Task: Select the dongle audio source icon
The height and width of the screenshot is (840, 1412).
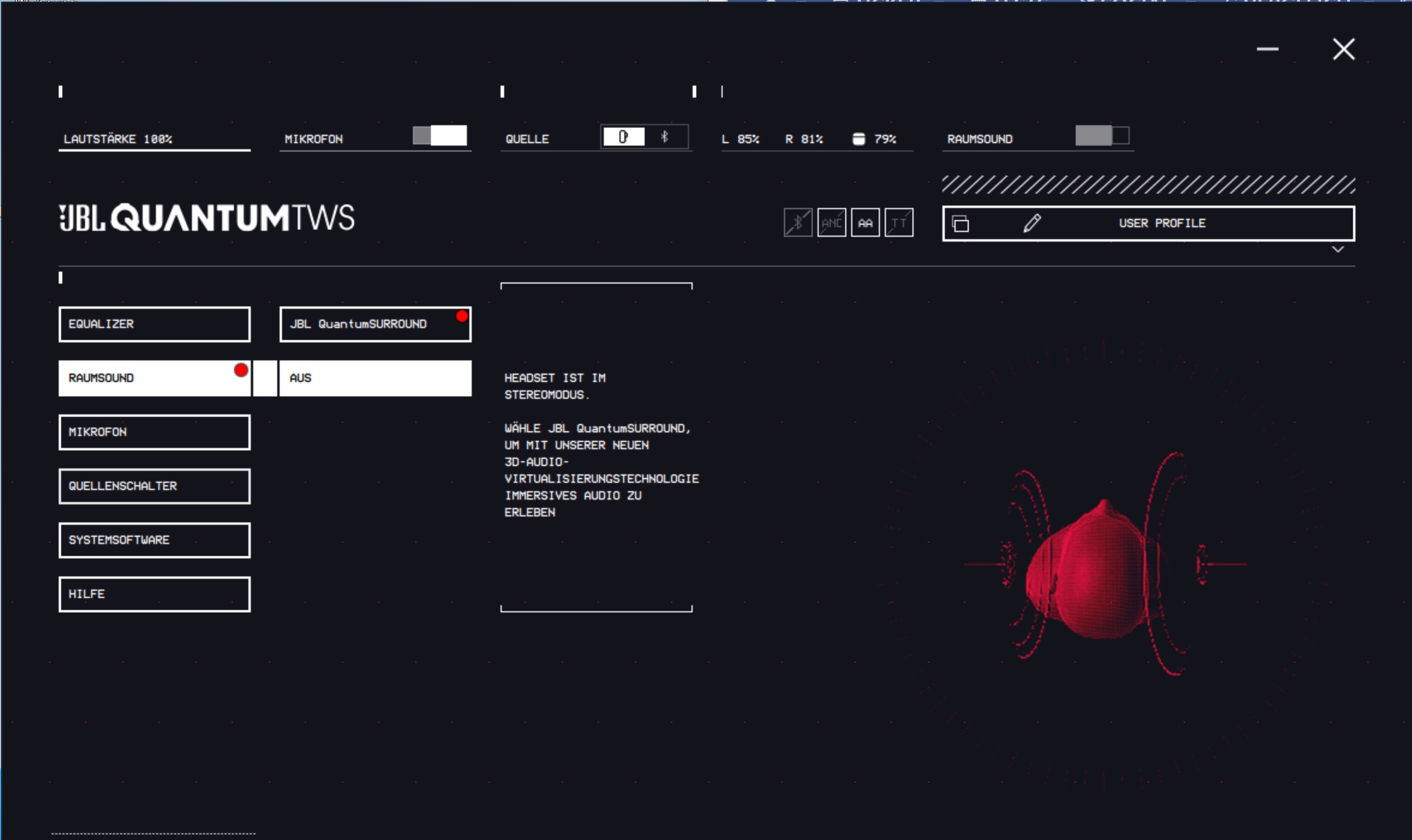Action: 623,137
